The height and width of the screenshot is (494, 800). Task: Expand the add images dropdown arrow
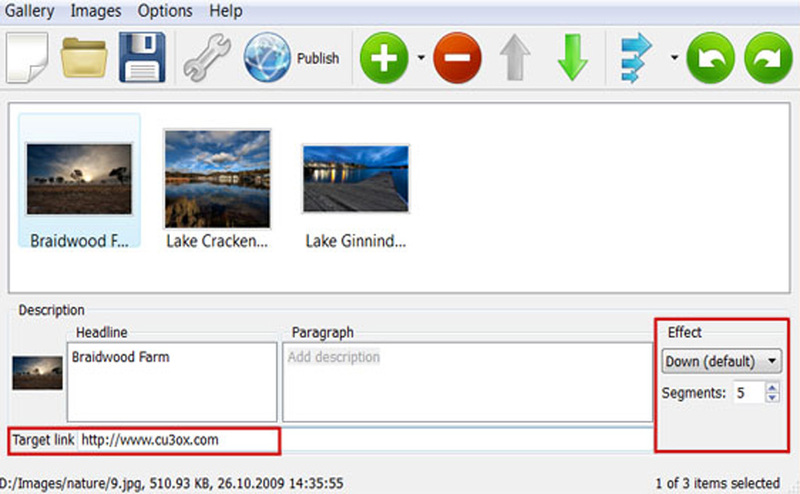(x=421, y=58)
